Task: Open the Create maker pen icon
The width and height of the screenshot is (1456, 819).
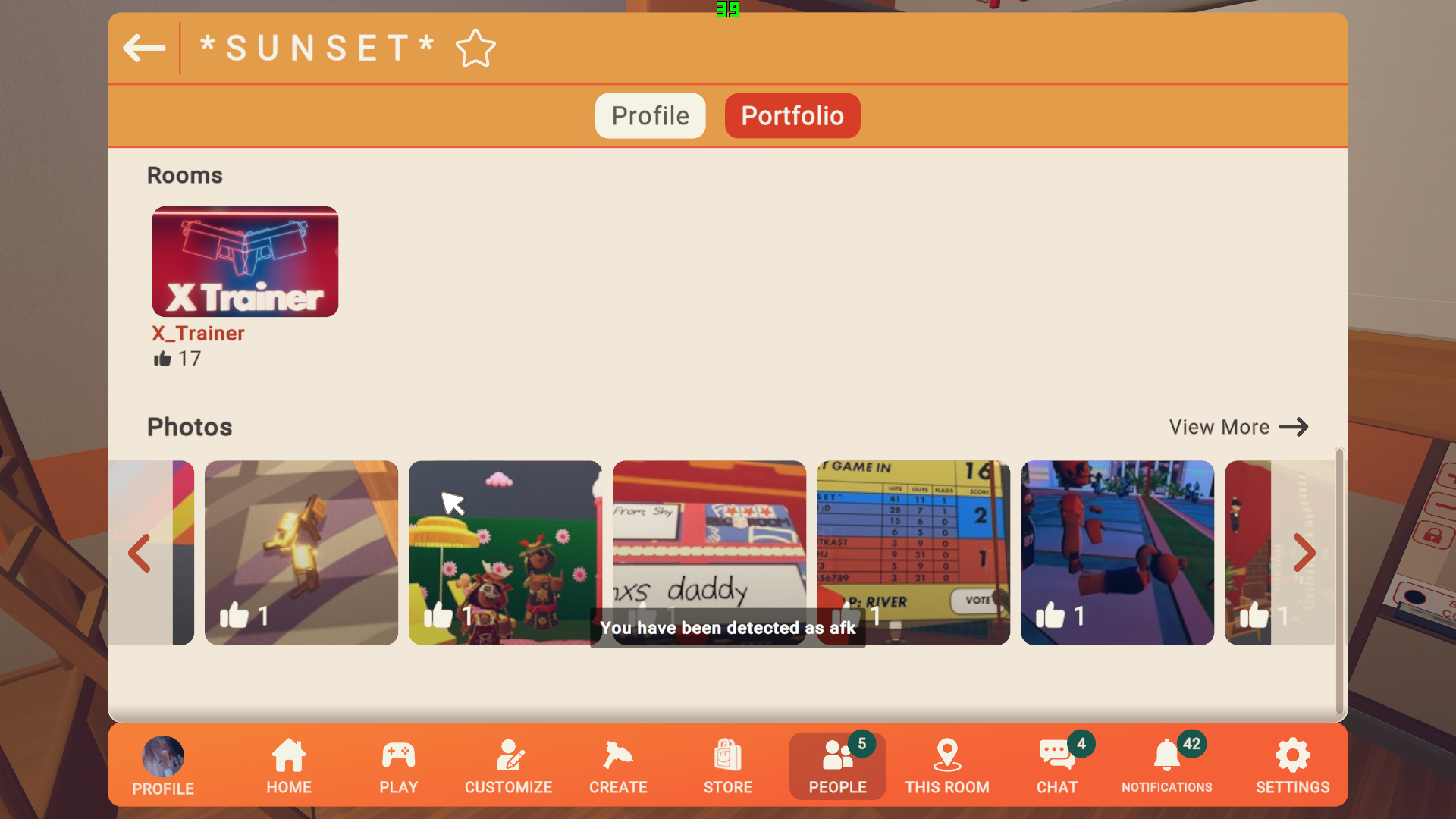Action: (x=619, y=766)
